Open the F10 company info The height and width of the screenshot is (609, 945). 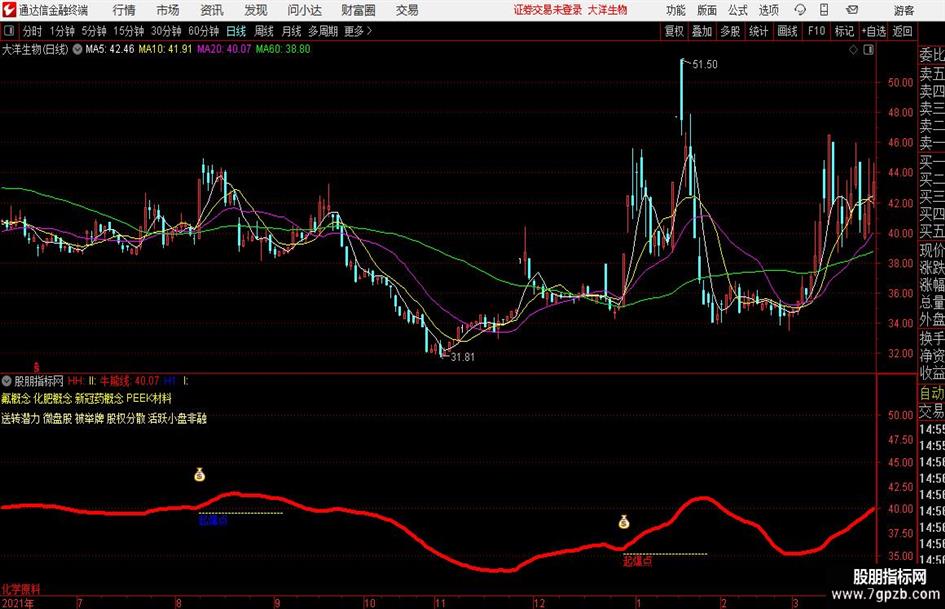click(x=817, y=31)
